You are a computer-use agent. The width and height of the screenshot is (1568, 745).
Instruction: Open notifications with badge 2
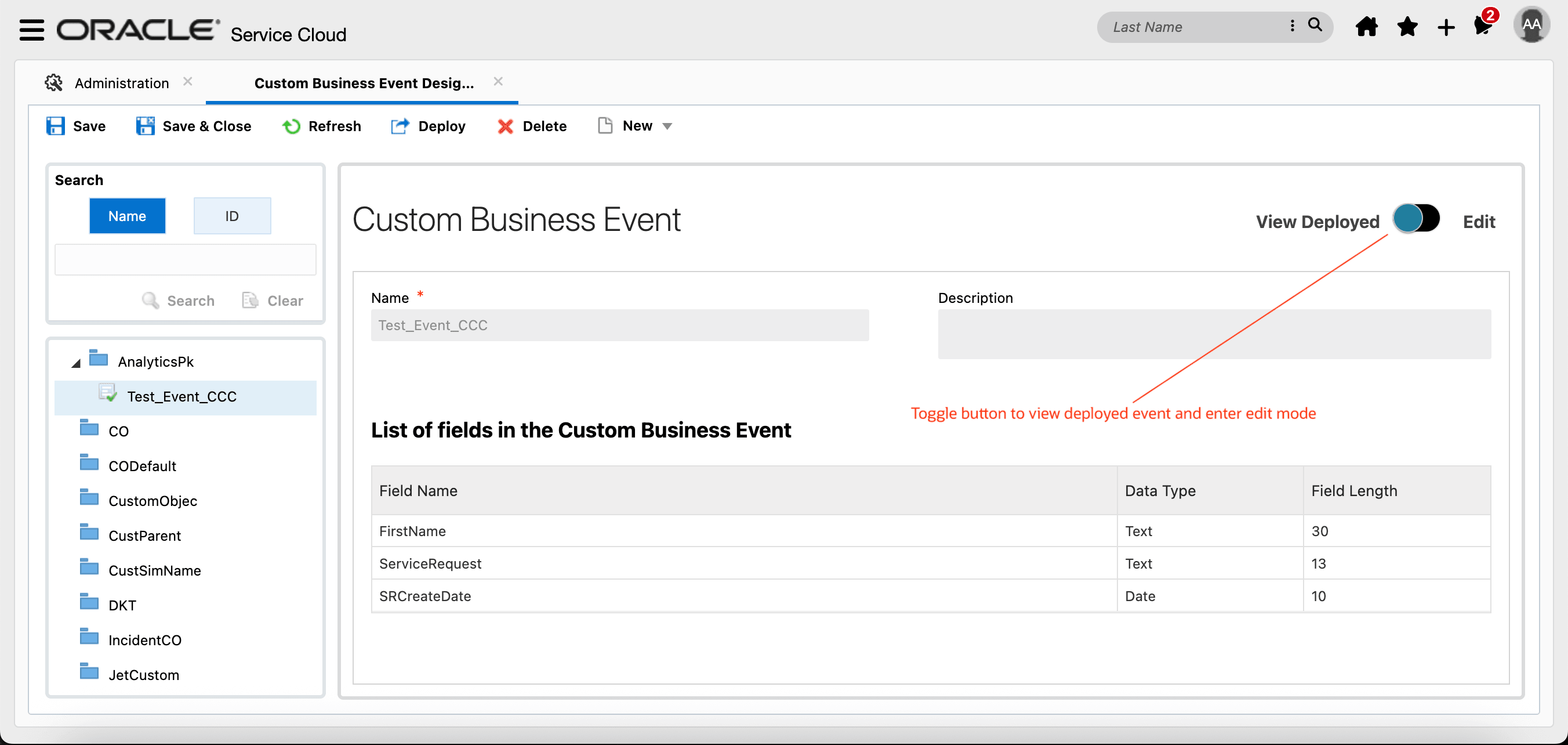coord(1483,26)
